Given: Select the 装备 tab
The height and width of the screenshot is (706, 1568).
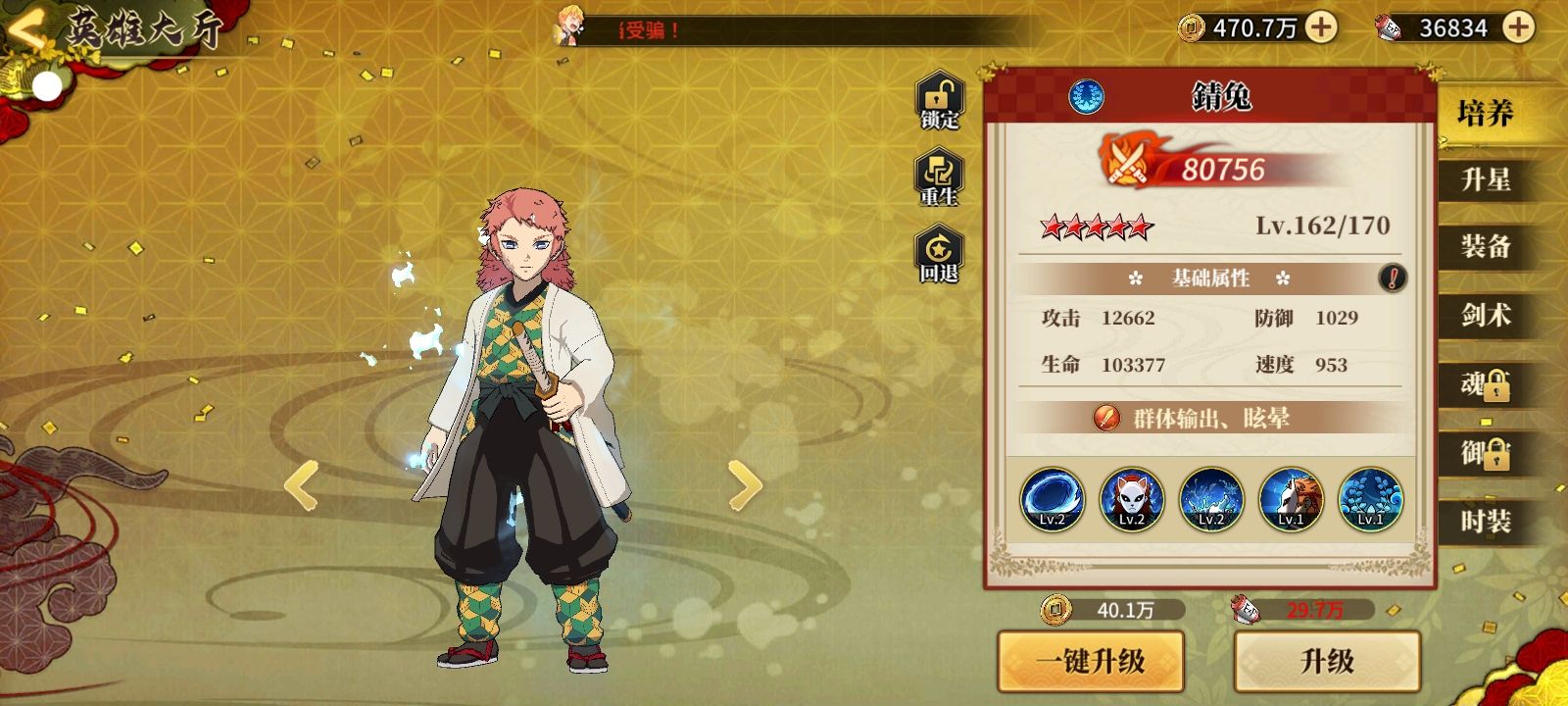Looking at the screenshot, I should click(1487, 246).
